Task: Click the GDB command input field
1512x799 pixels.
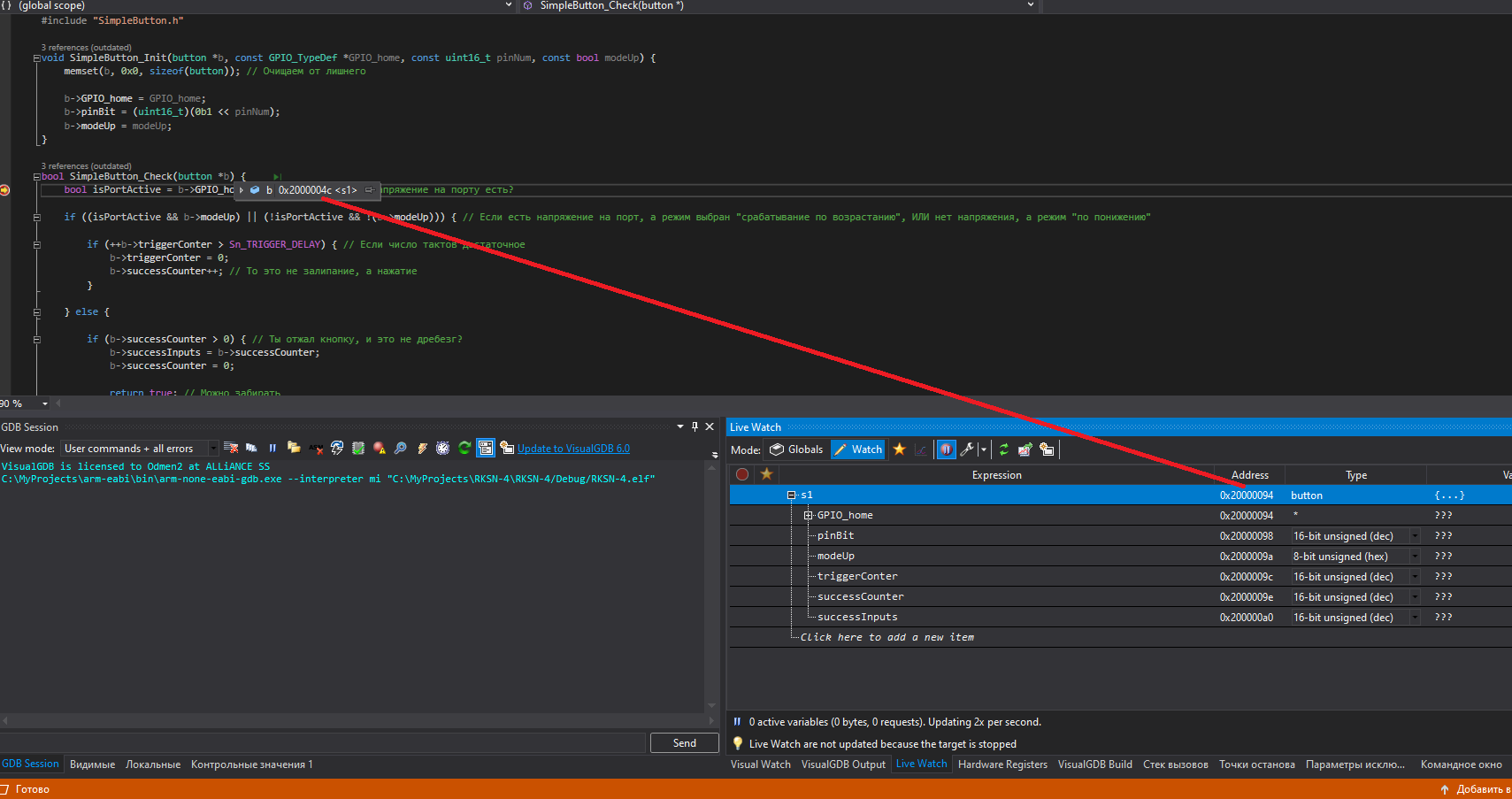Action: click(323, 743)
